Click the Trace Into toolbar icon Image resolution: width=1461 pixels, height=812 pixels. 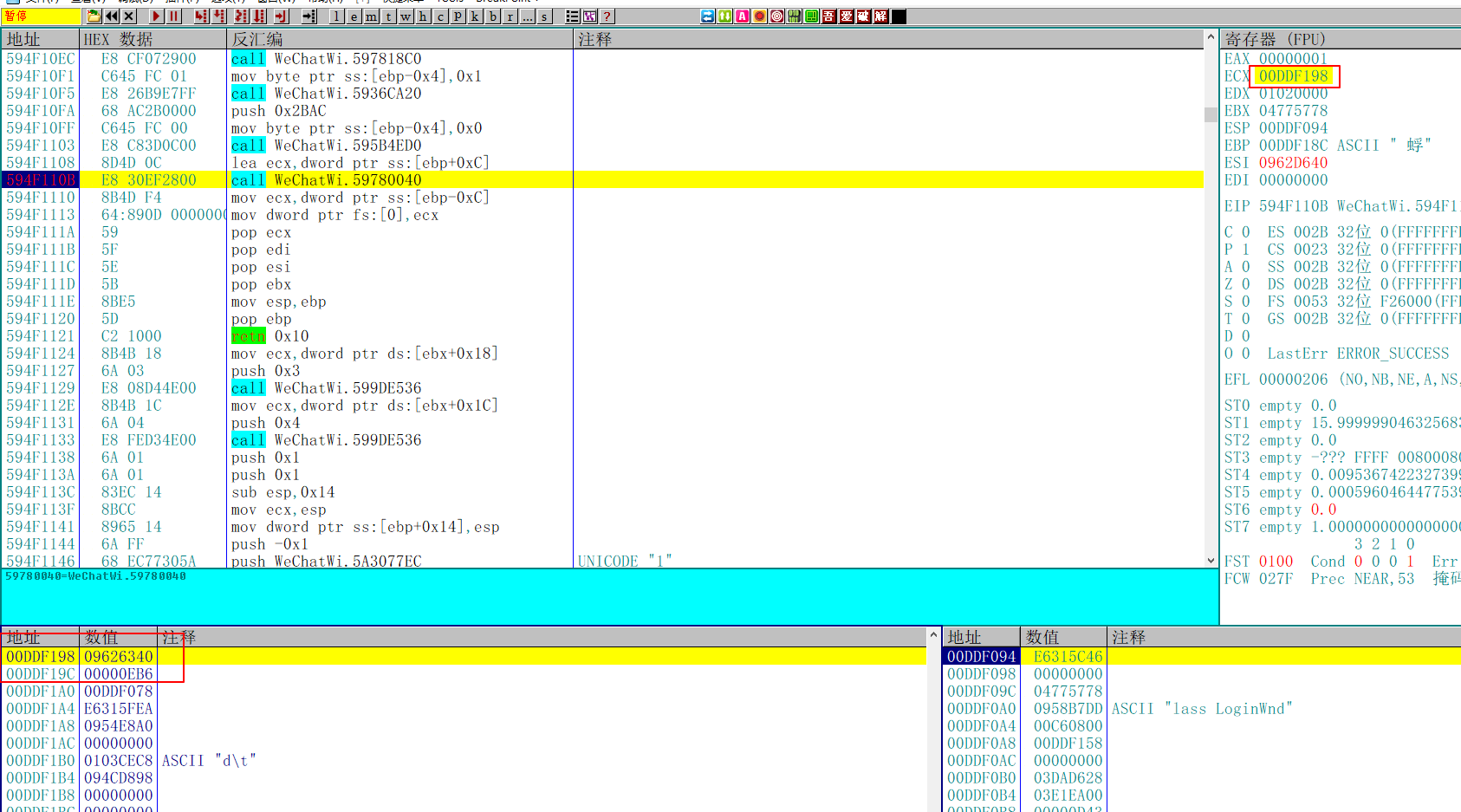[x=241, y=16]
